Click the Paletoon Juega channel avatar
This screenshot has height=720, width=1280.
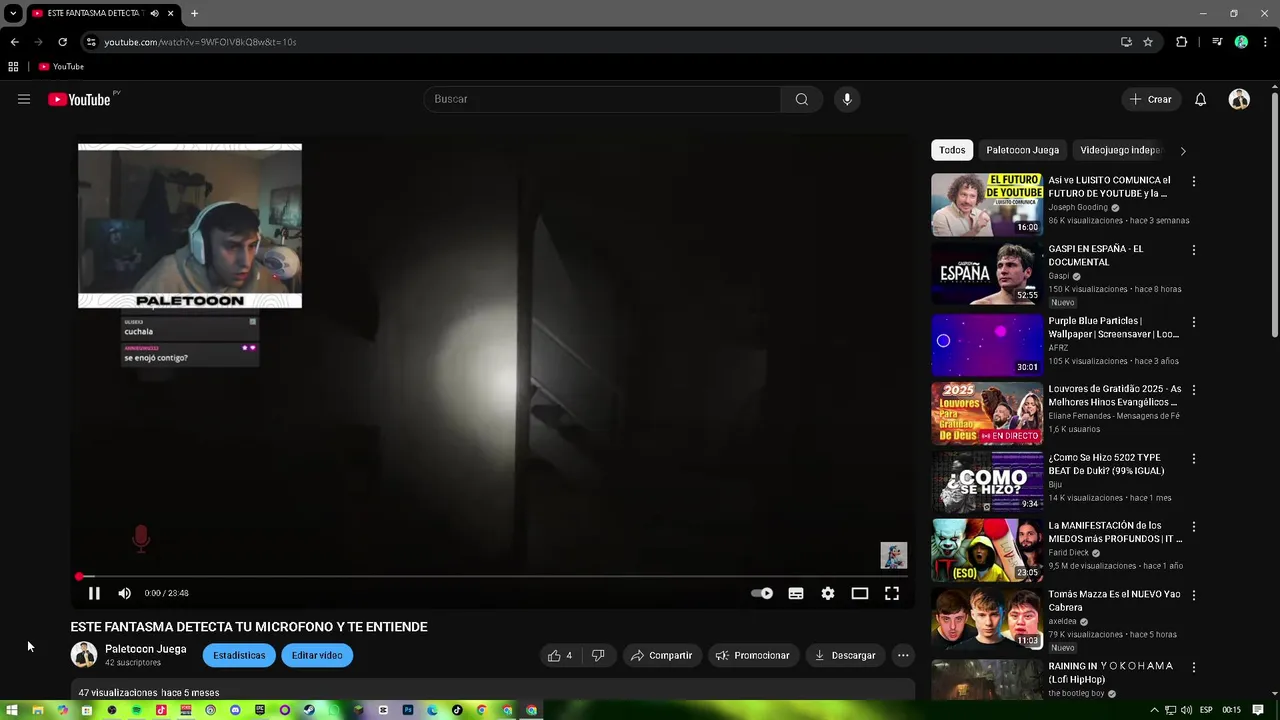[x=84, y=655]
